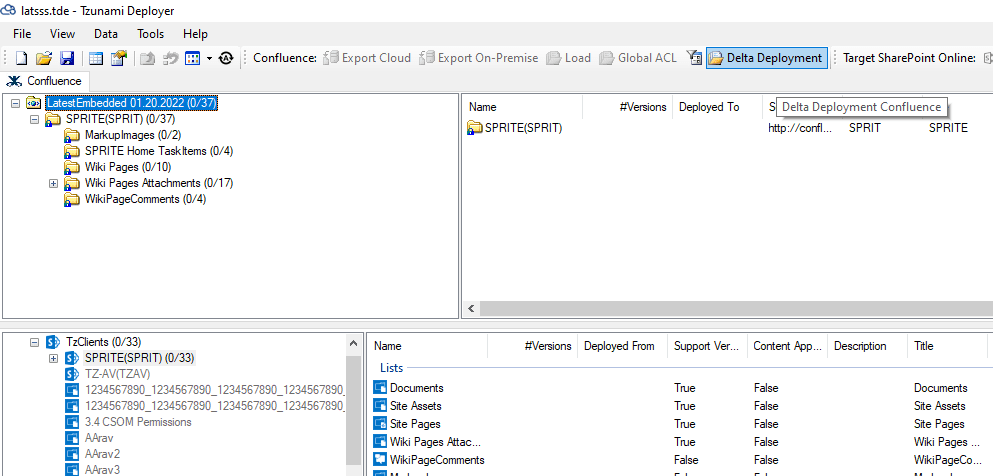Select SPRITE Home TaskItems (0/4) folder
This screenshot has width=993, height=476.
159,151
